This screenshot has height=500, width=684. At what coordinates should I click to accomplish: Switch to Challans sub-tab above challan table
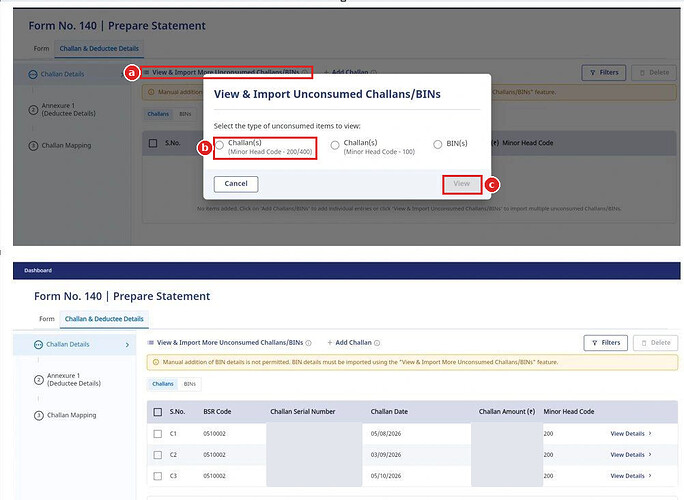pos(163,384)
